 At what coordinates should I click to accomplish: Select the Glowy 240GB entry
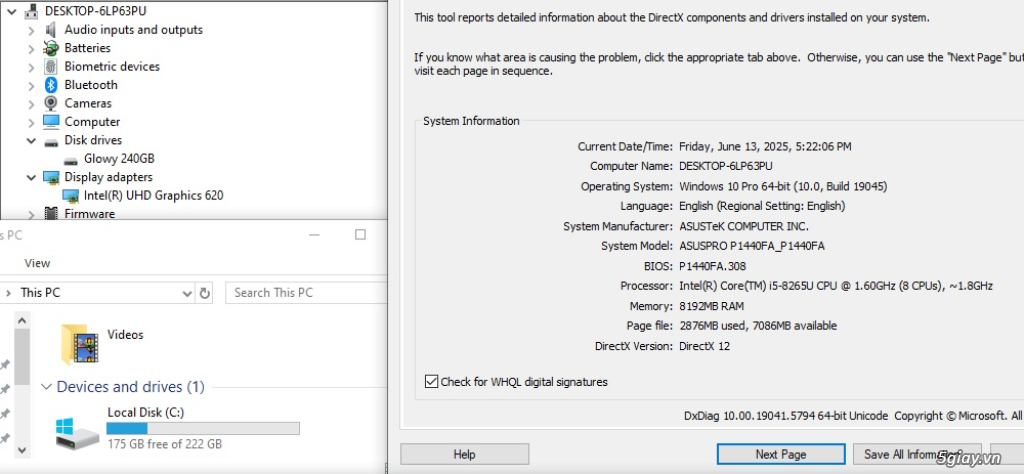tap(119, 159)
